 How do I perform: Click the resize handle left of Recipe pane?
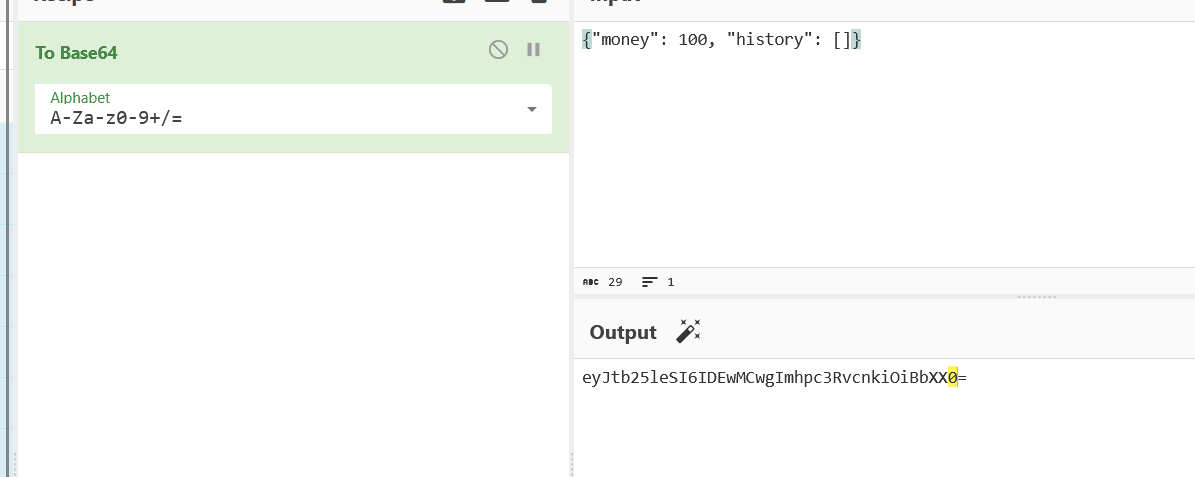tap(14, 463)
